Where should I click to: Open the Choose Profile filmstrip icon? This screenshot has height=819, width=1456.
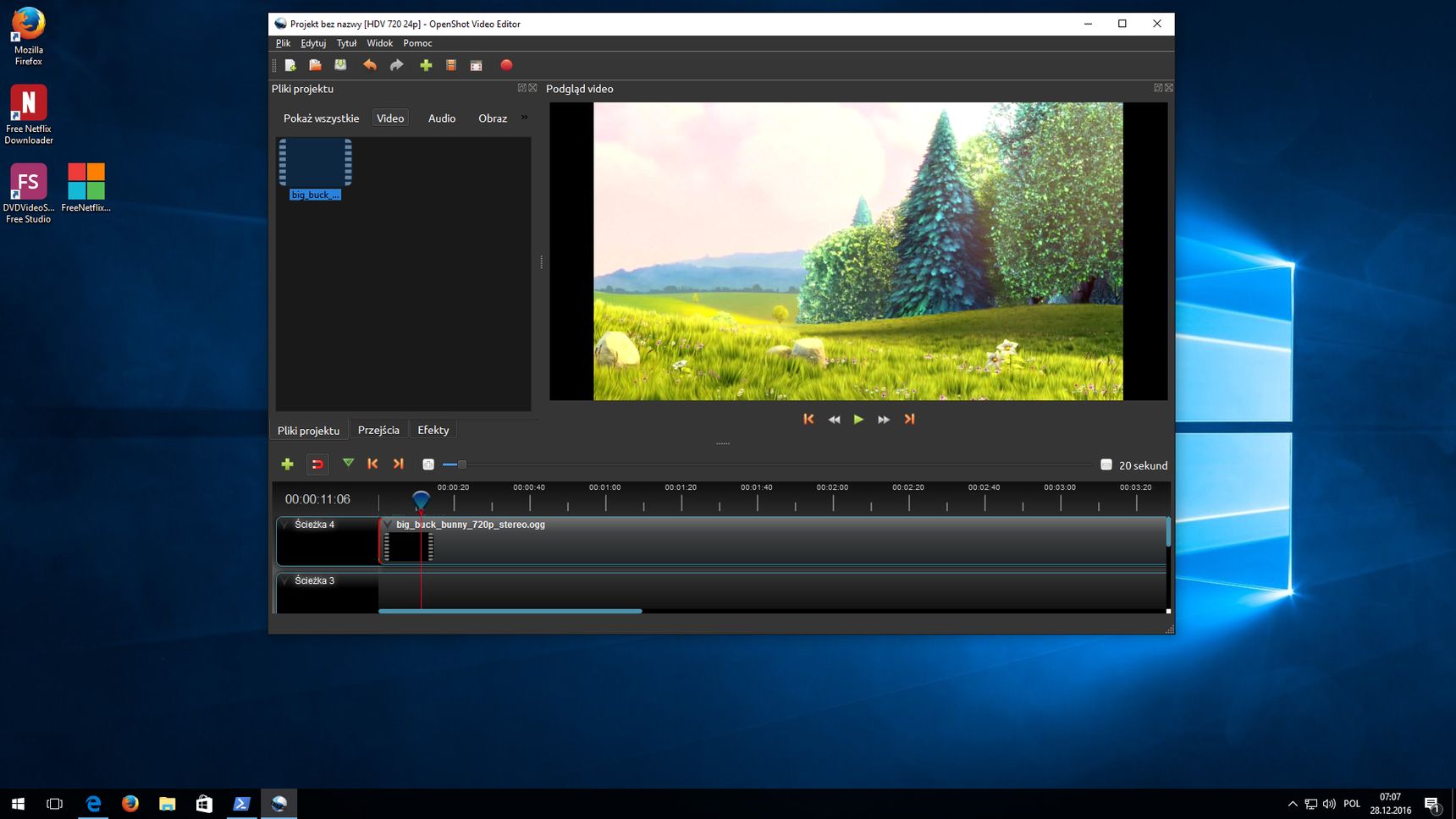coord(451,65)
